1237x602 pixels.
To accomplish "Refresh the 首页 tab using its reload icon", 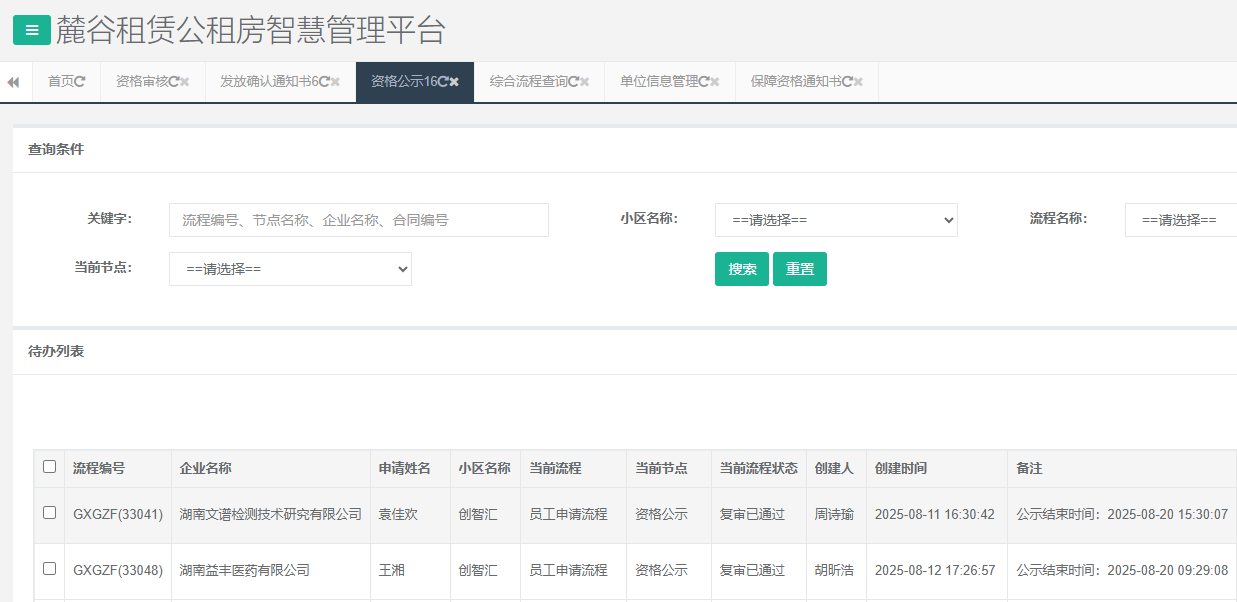I will [80, 82].
